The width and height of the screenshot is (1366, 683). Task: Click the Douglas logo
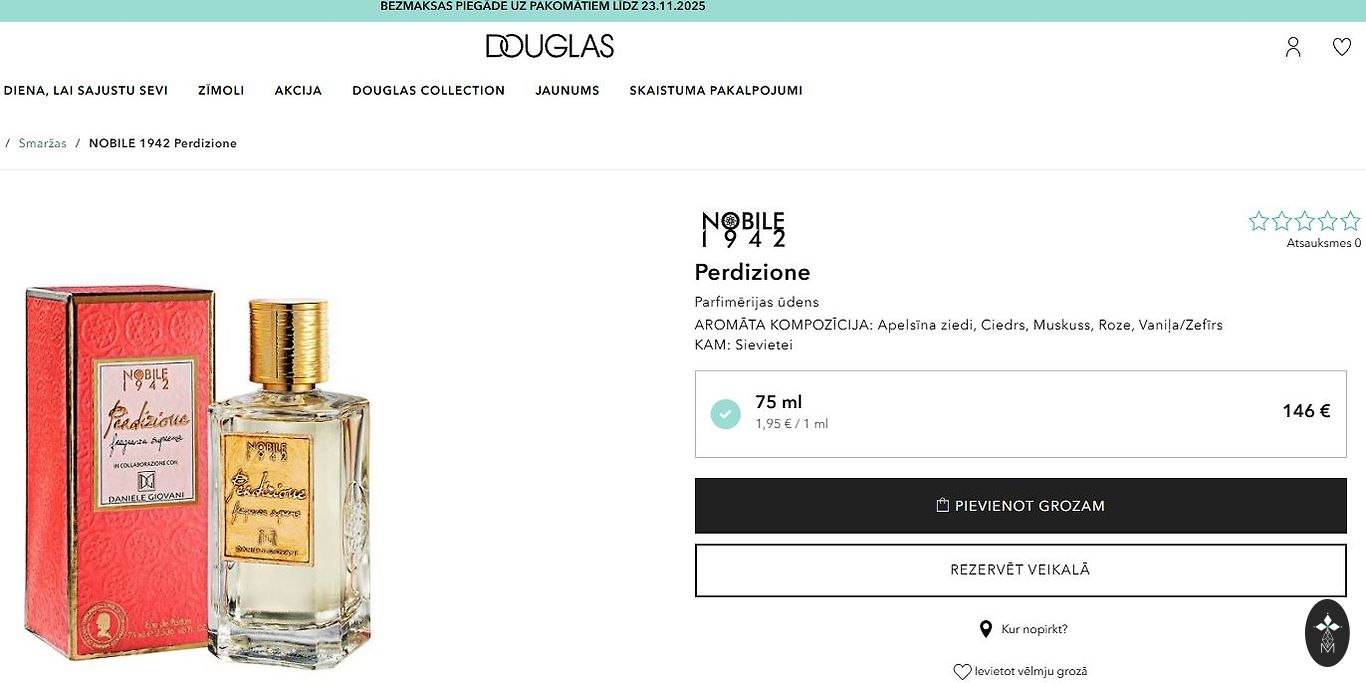point(550,46)
